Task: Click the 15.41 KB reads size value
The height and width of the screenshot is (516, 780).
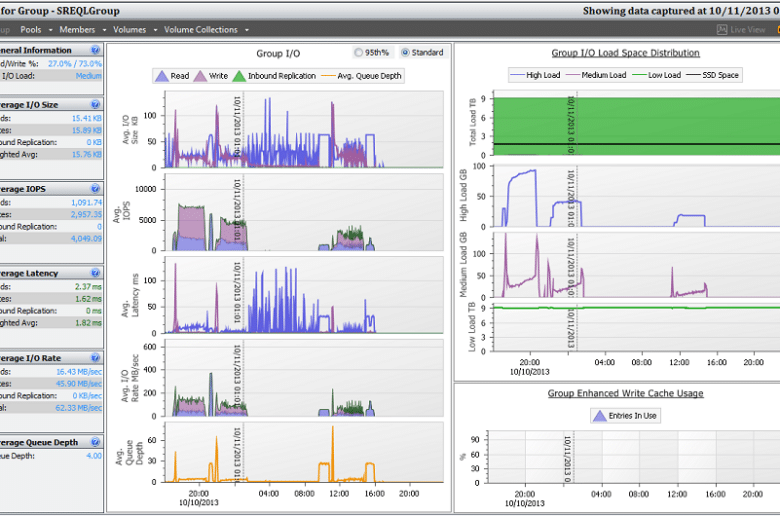Action: pyautogui.click(x=87, y=118)
